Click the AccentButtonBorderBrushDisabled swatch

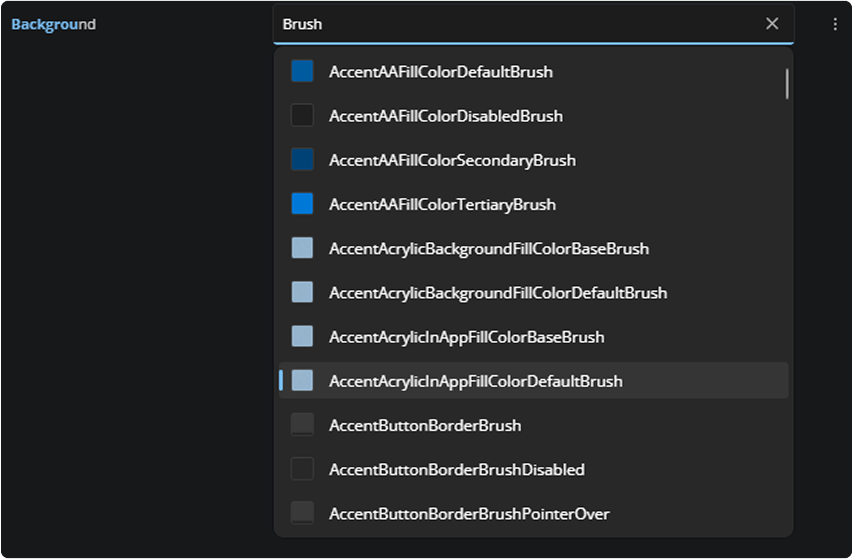click(x=302, y=469)
